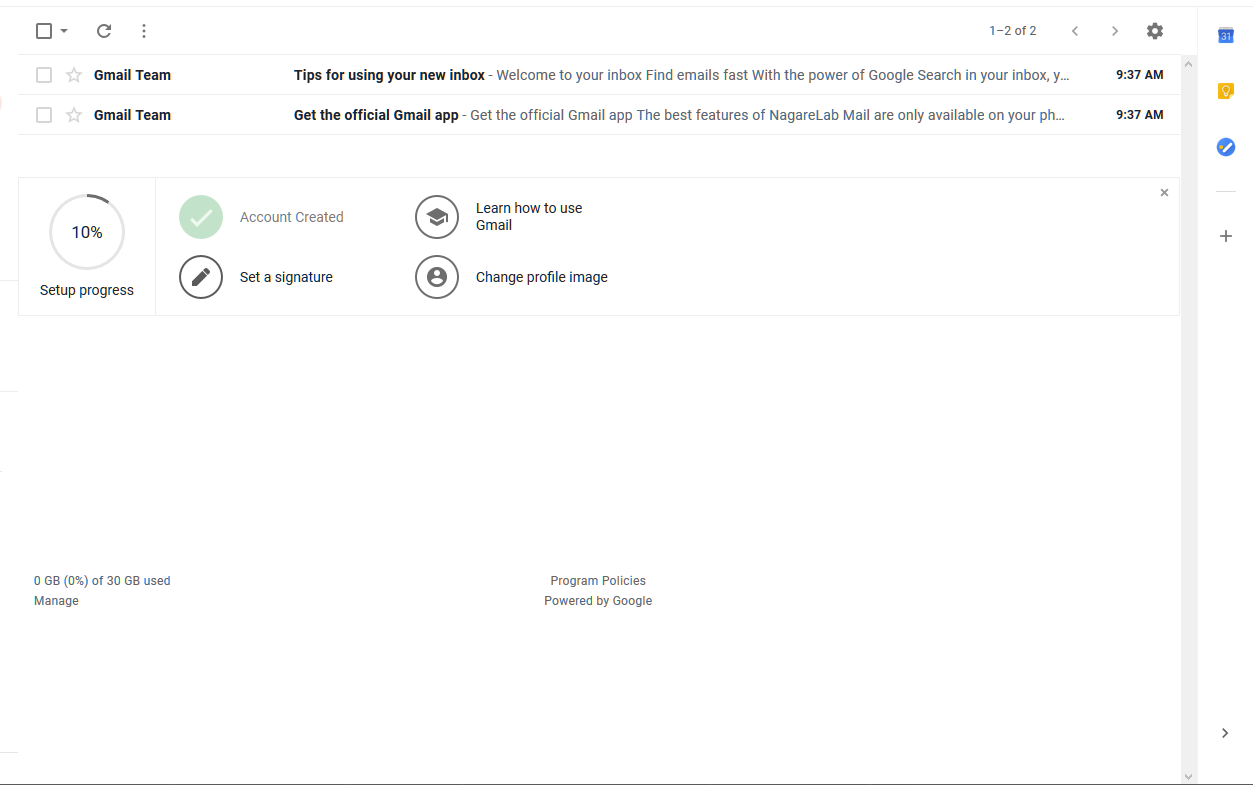
Task: Click the Manage storage link
Action: point(56,601)
